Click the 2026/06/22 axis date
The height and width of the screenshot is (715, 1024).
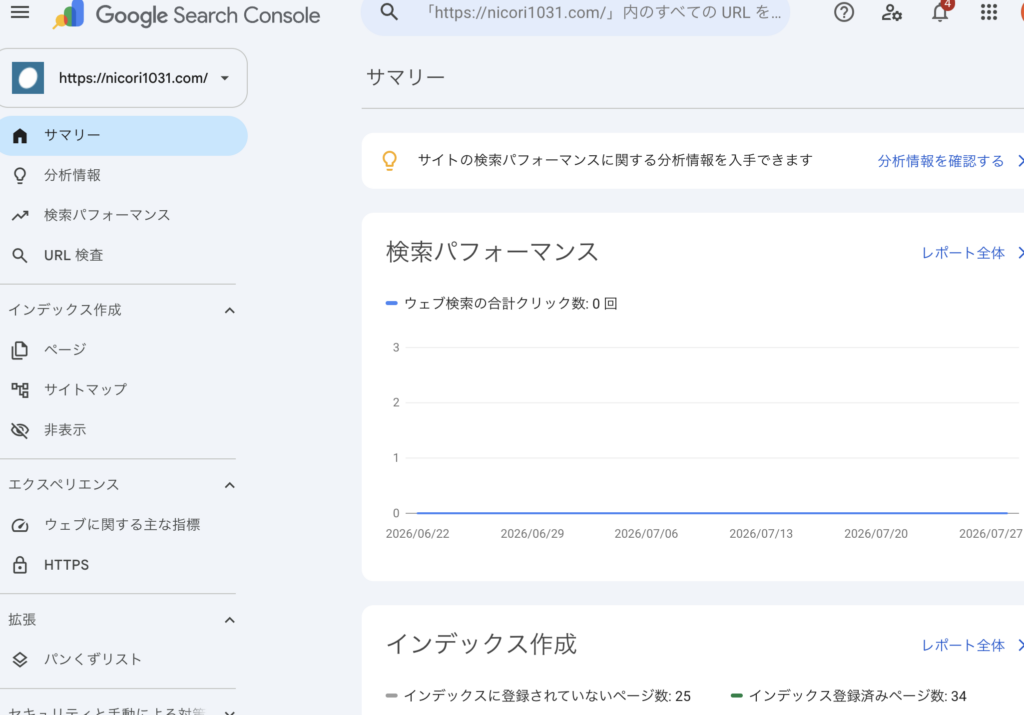[417, 533]
